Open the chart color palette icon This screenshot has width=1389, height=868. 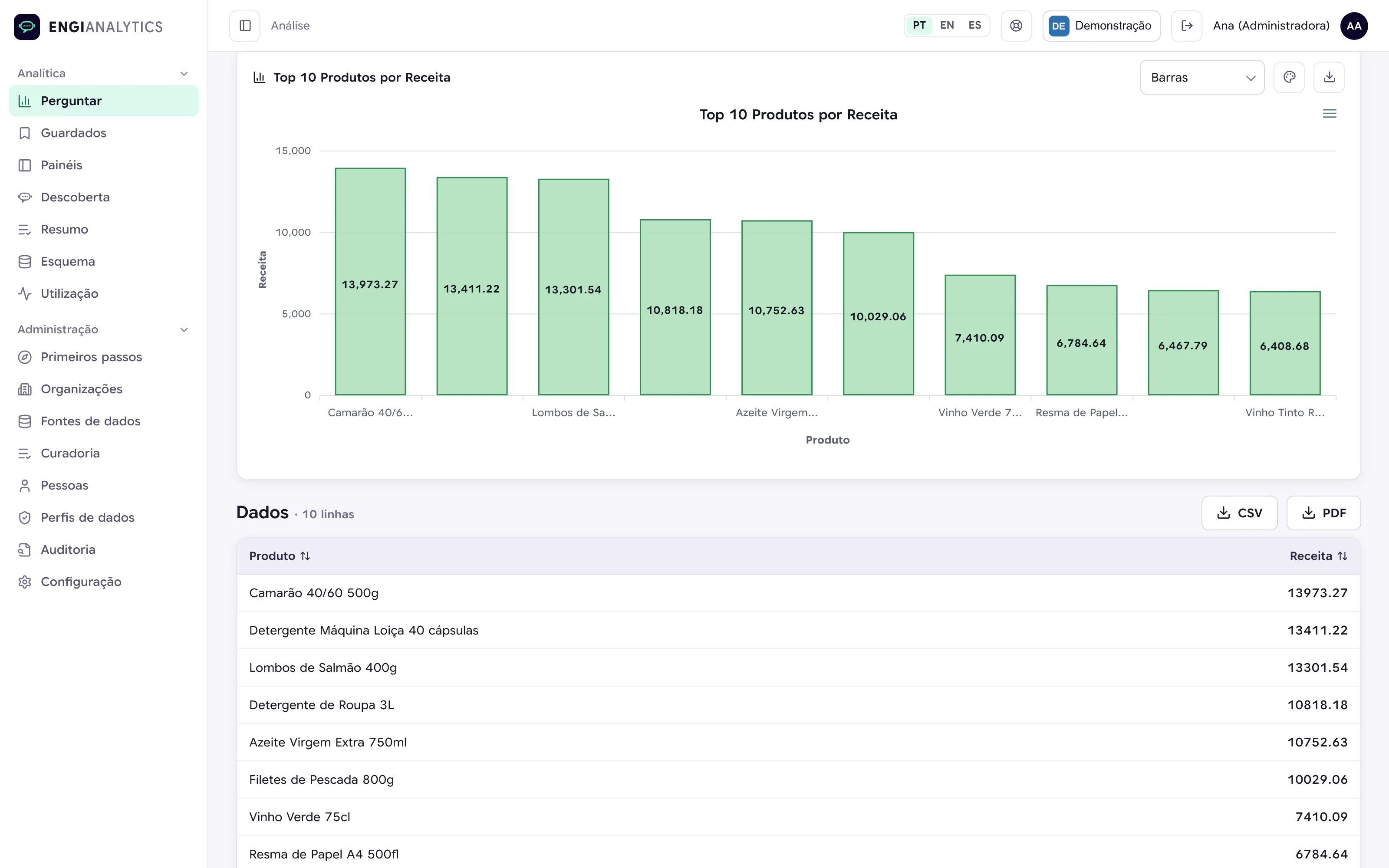pyautogui.click(x=1289, y=77)
